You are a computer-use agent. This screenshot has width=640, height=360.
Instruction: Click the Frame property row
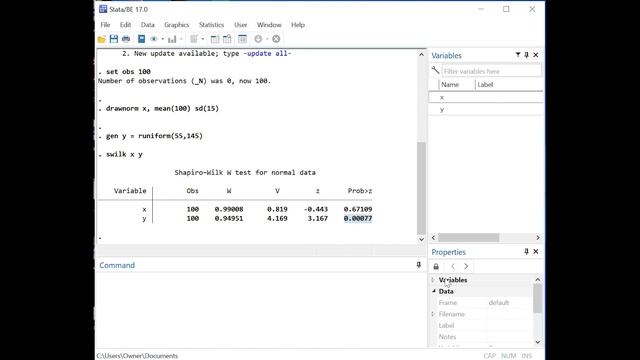pyautogui.click(x=482, y=302)
